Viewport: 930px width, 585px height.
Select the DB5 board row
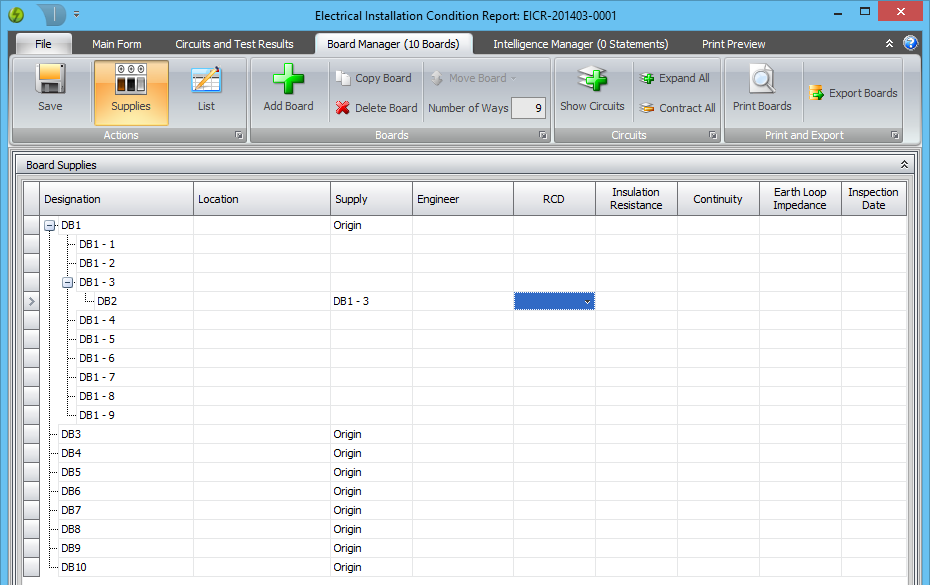[71, 472]
